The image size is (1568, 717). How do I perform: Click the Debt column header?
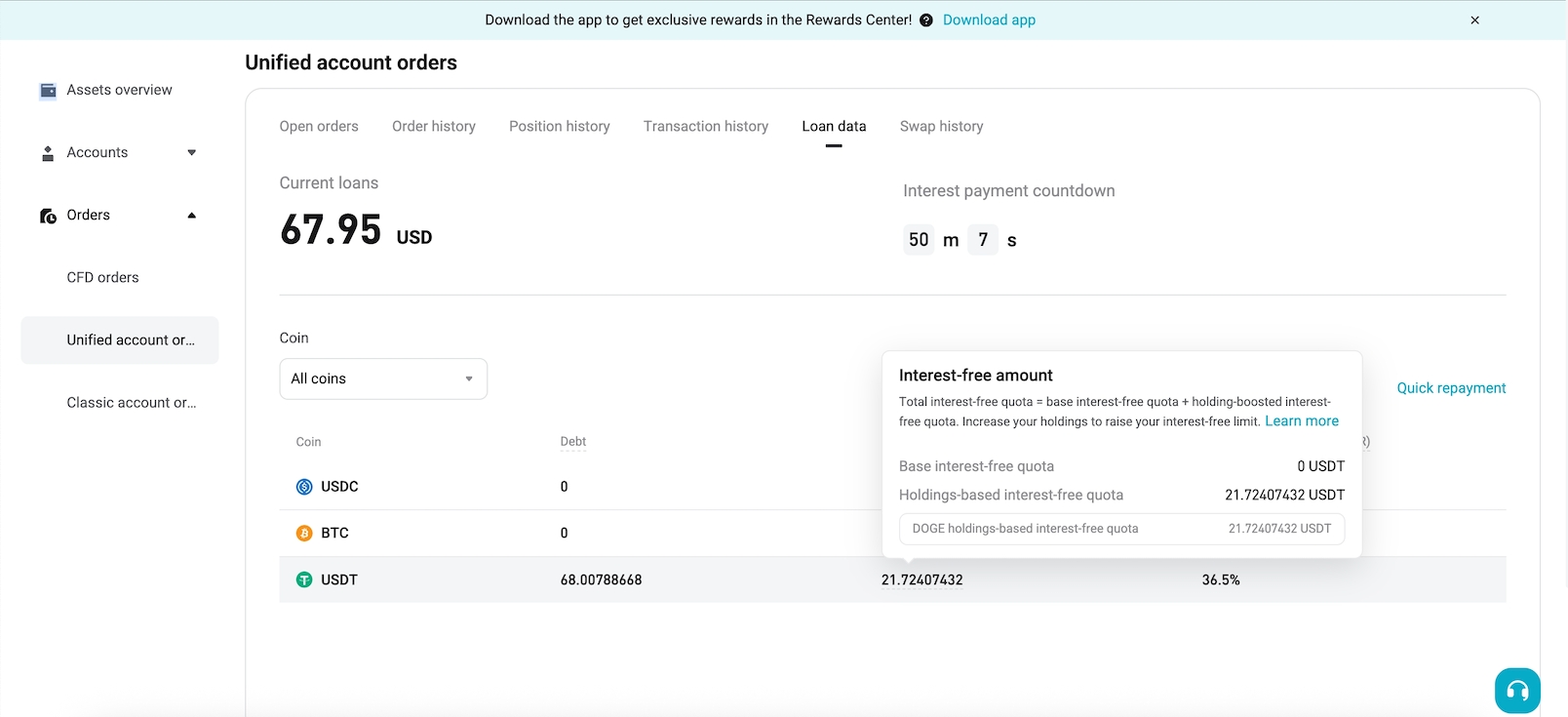(x=573, y=442)
